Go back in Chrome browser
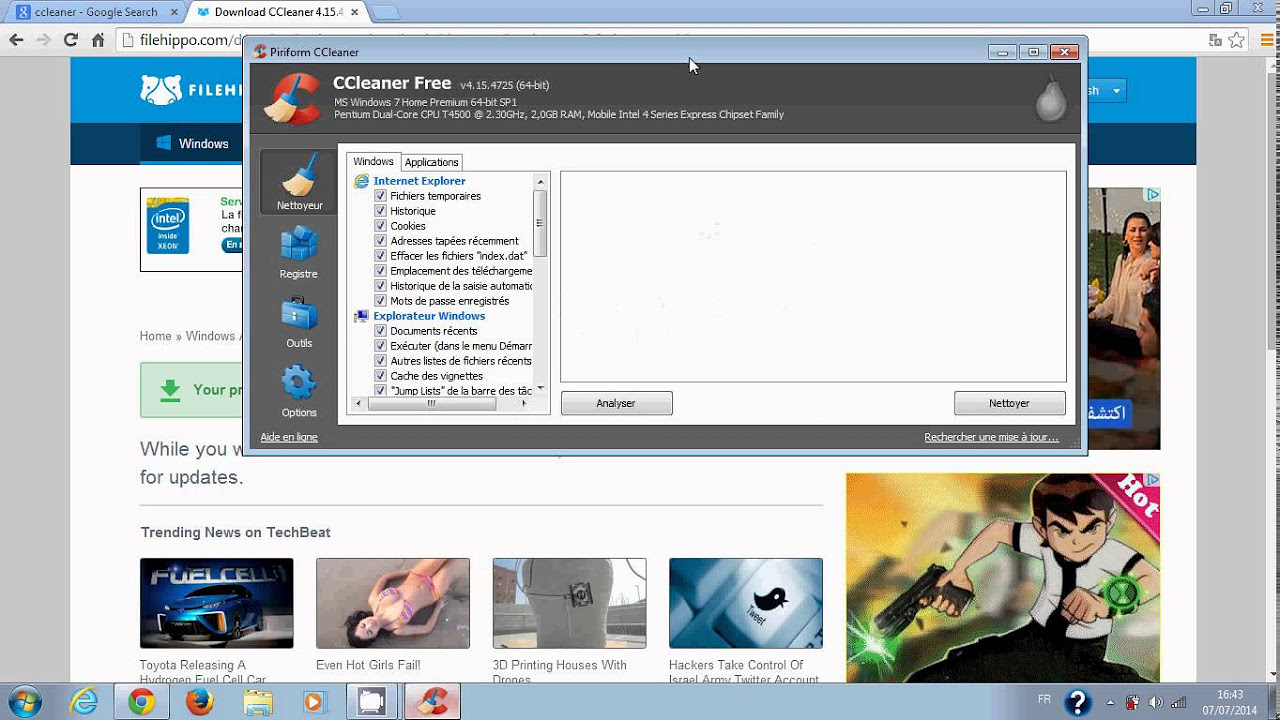The width and height of the screenshot is (1280, 720). [16, 40]
